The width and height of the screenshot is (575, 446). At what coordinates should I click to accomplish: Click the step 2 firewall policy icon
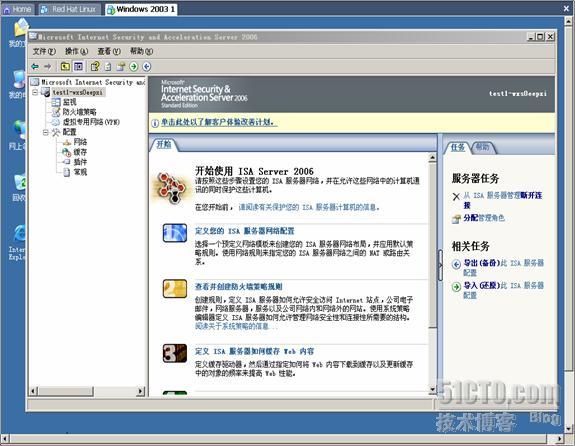(x=175, y=289)
